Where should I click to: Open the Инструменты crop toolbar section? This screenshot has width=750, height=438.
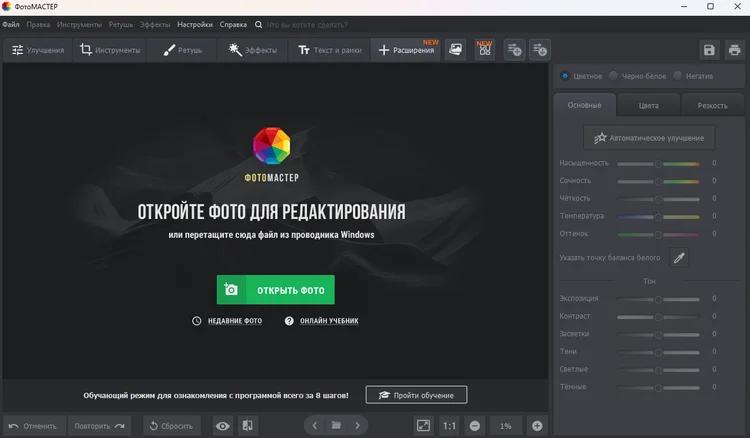coord(110,50)
